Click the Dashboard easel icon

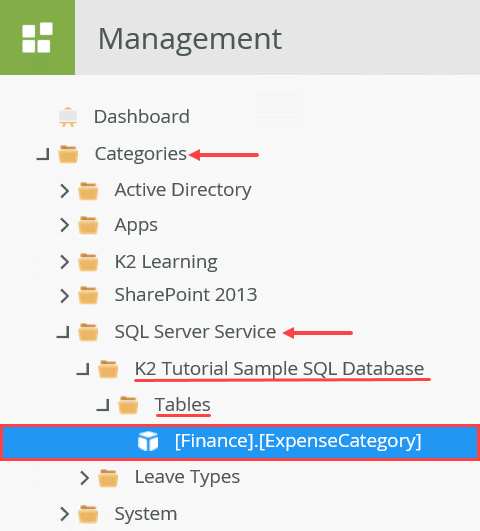click(68, 117)
